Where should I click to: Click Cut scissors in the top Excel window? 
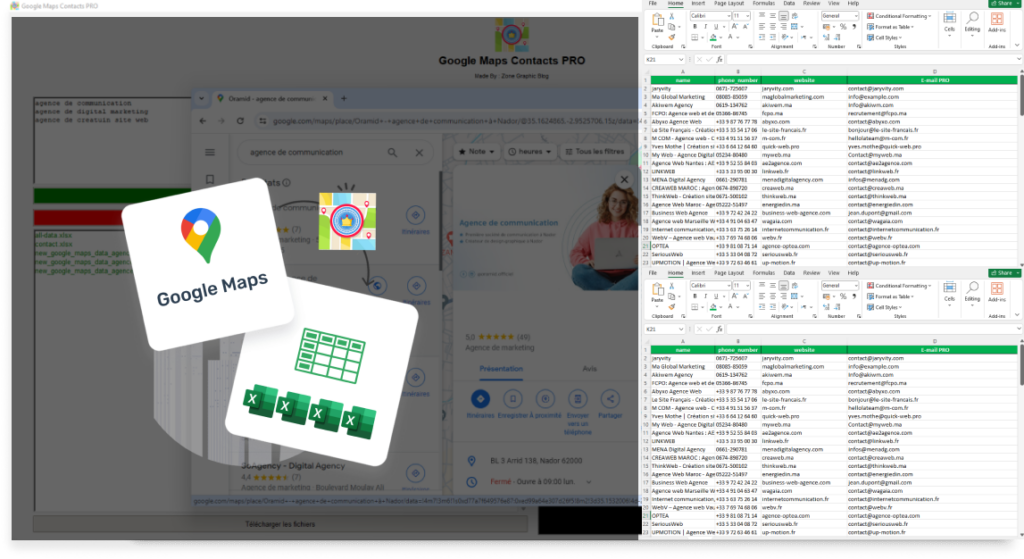(671, 17)
